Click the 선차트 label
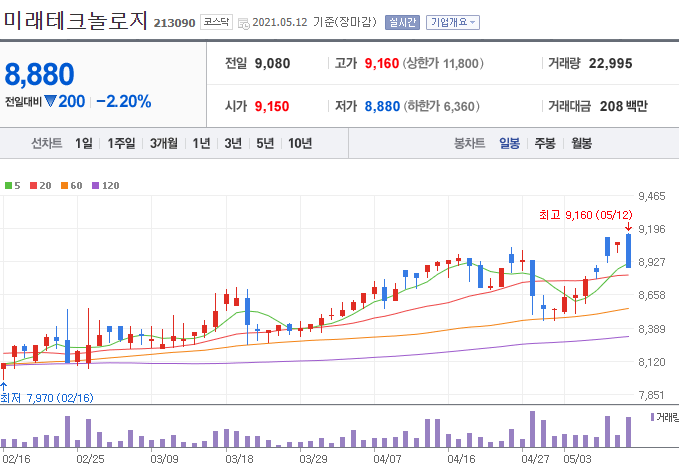 [x=47, y=143]
